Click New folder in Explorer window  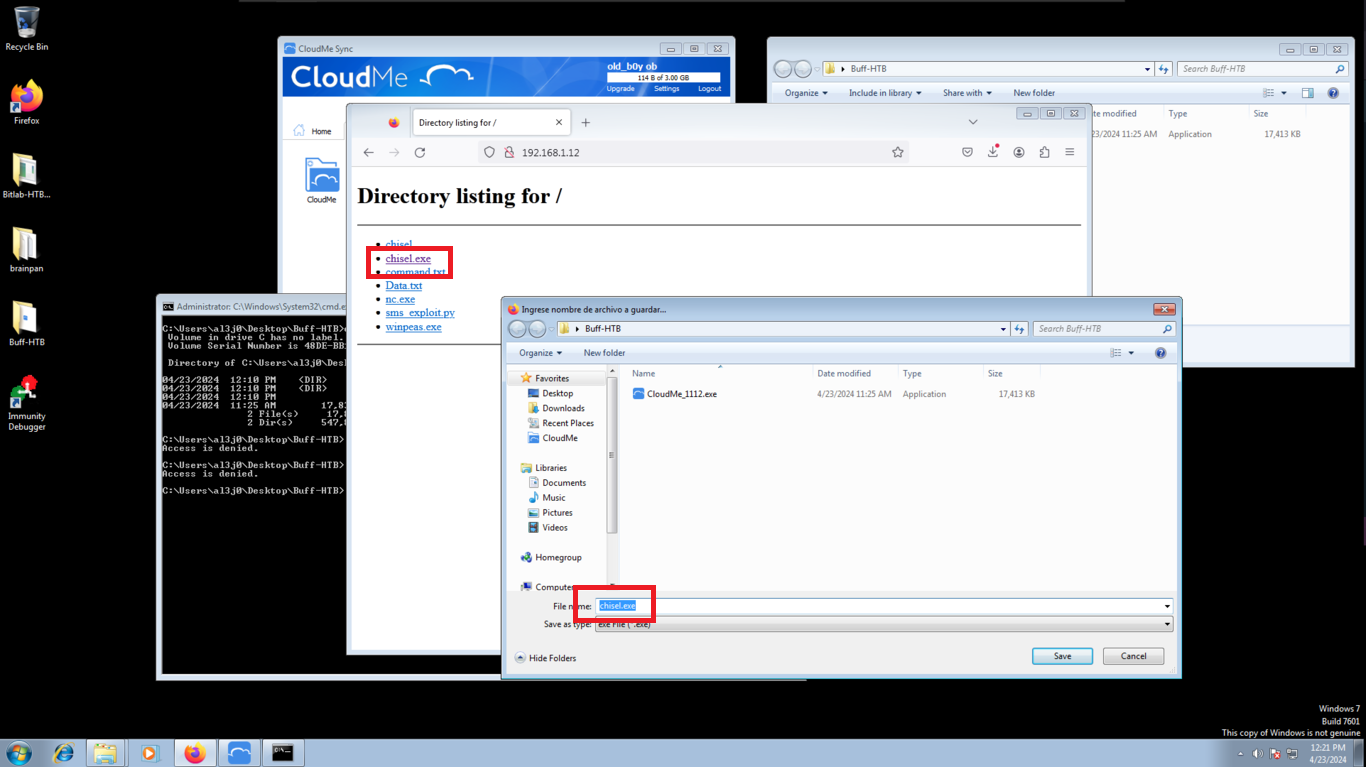click(x=1034, y=93)
